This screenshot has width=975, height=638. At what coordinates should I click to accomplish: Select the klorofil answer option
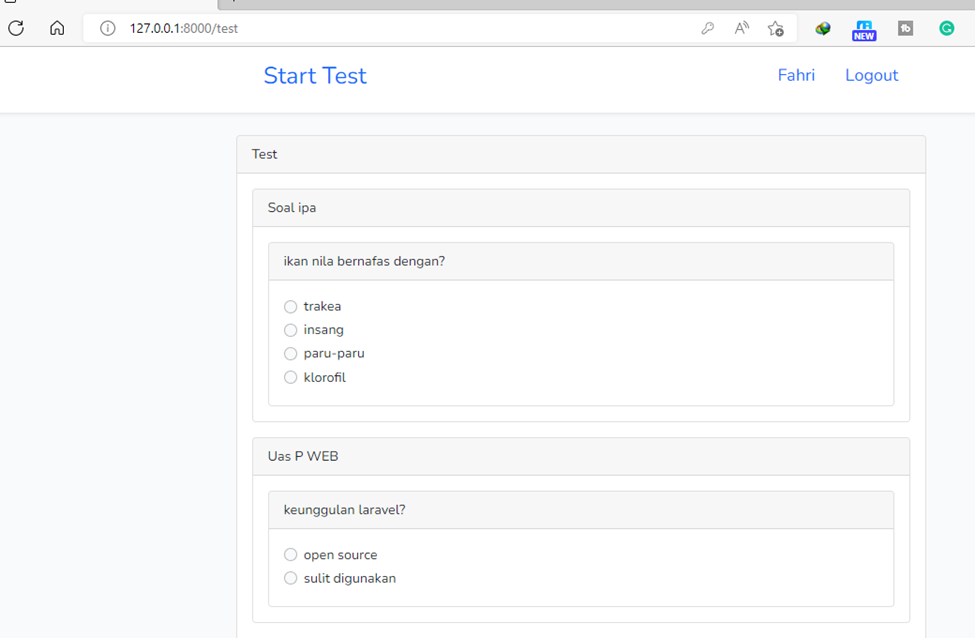290,377
